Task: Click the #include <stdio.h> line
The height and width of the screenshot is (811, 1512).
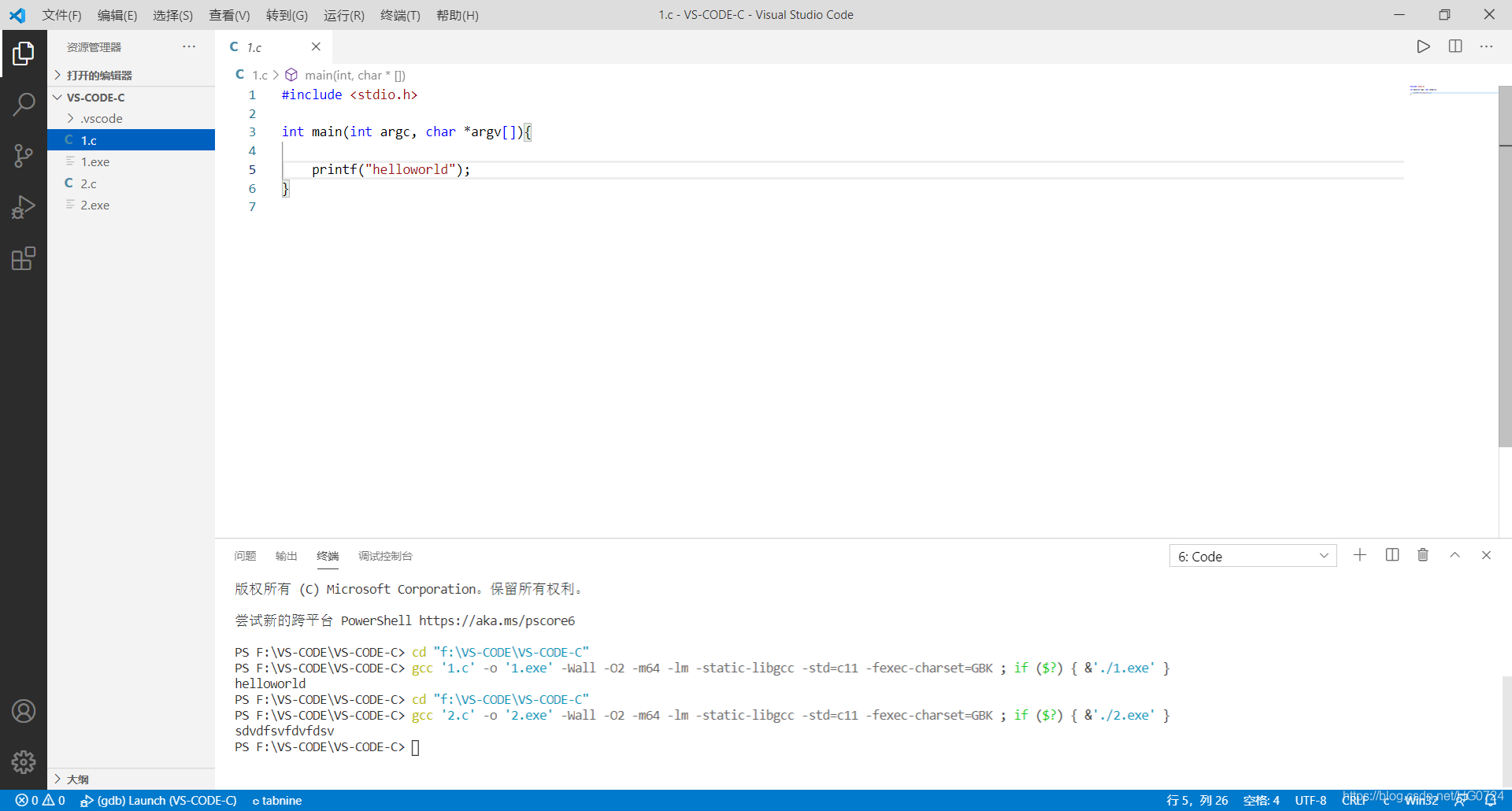Action: (350, 94)
